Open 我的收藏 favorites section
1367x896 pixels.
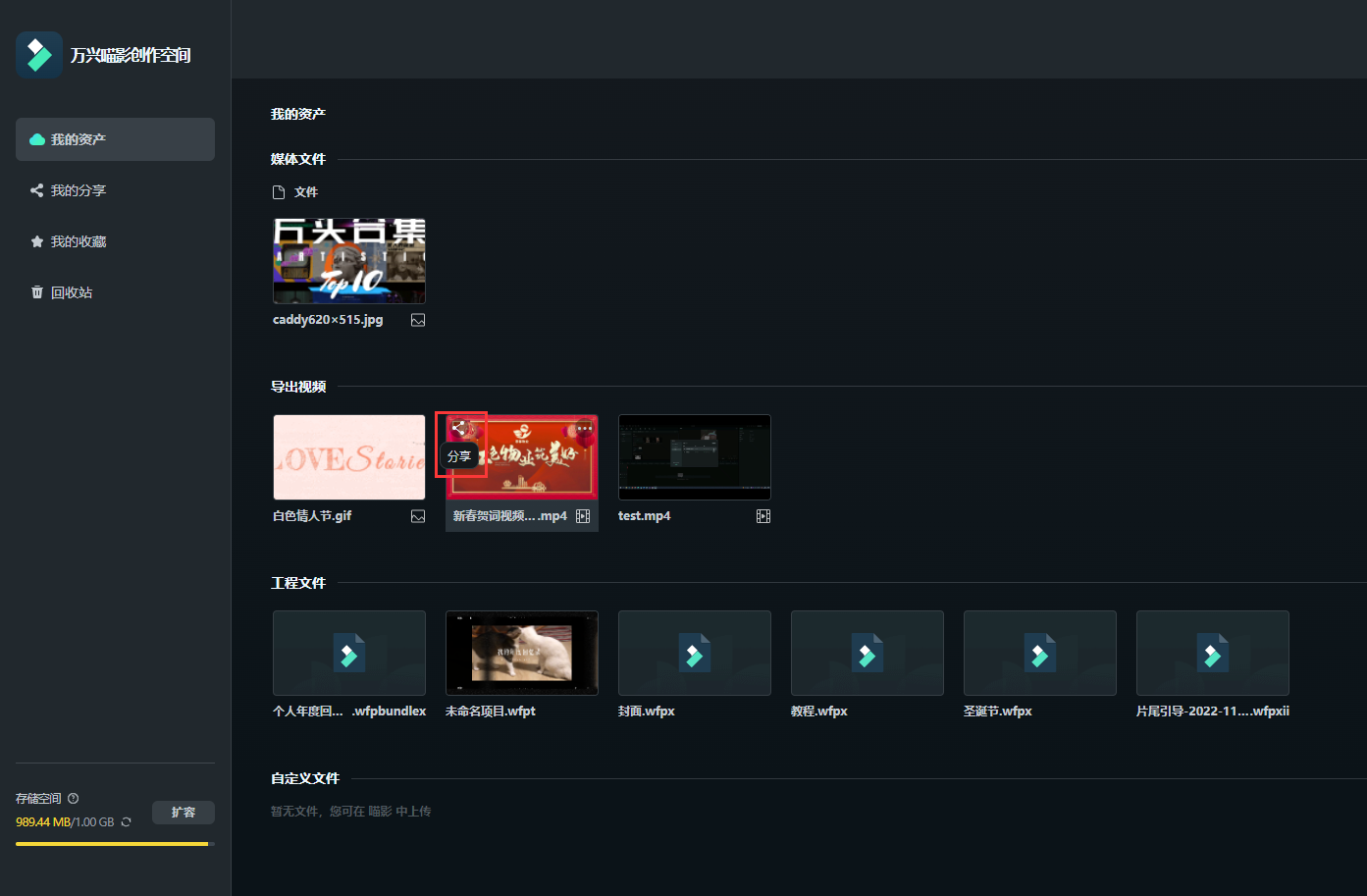(115, 241)
